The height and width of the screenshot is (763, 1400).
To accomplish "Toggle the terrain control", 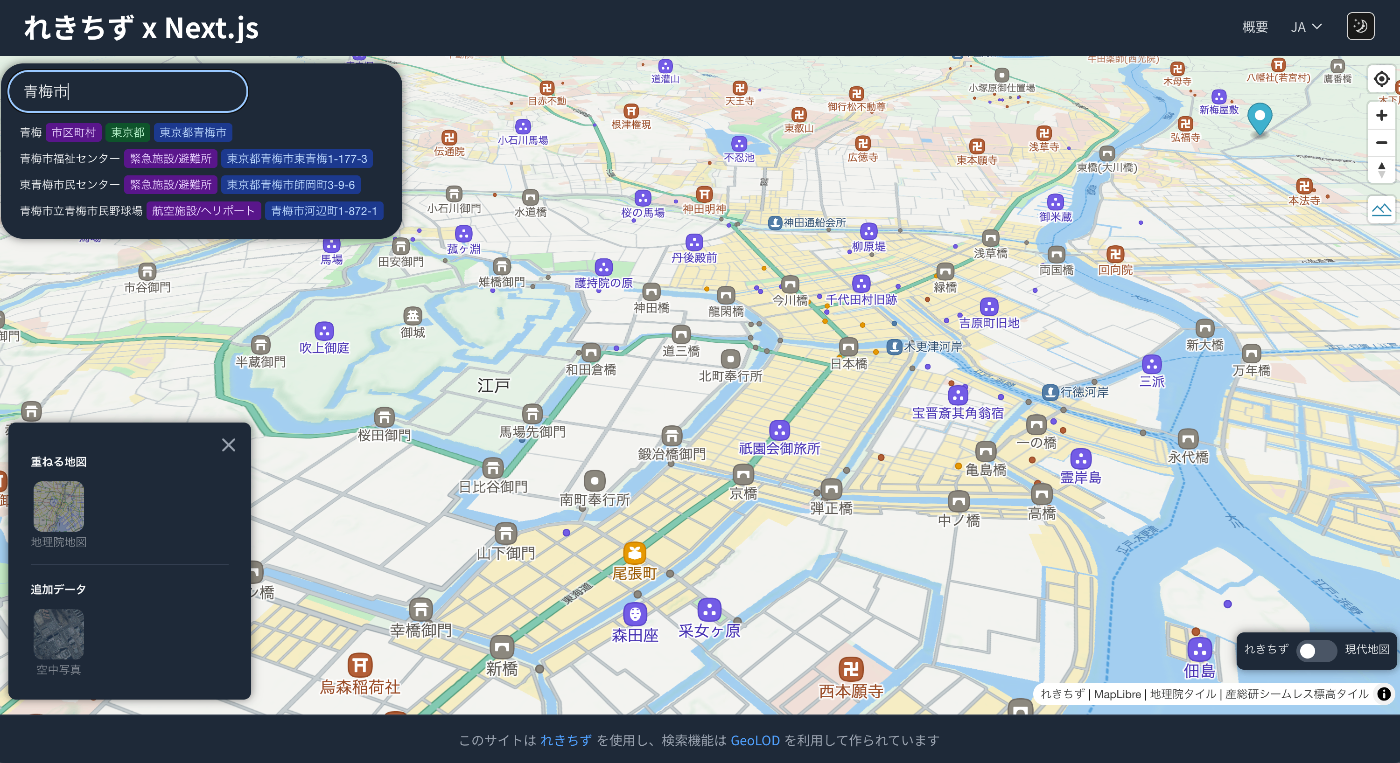I will click(1381, 209).
